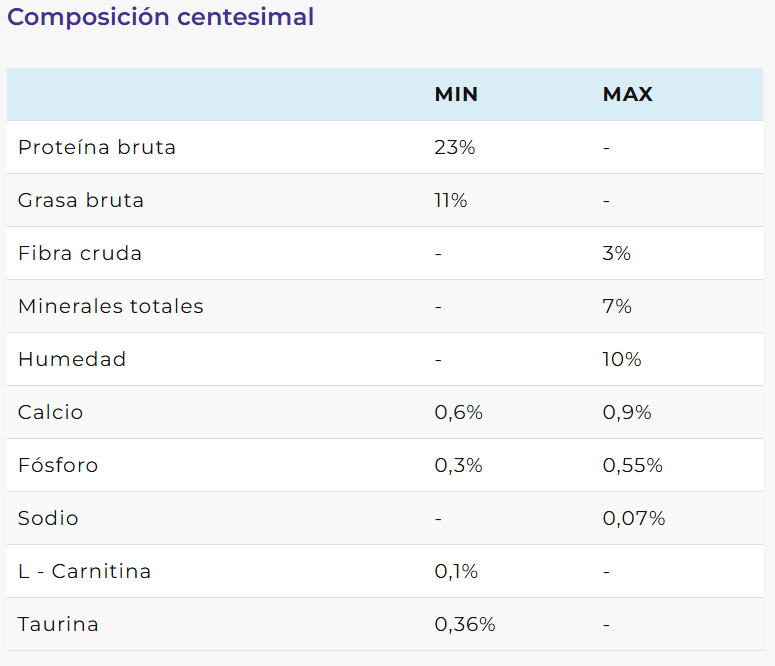This screenshot has width=775, height=666.
Task: Select the Fósforo row label
Action: point(58,465)
